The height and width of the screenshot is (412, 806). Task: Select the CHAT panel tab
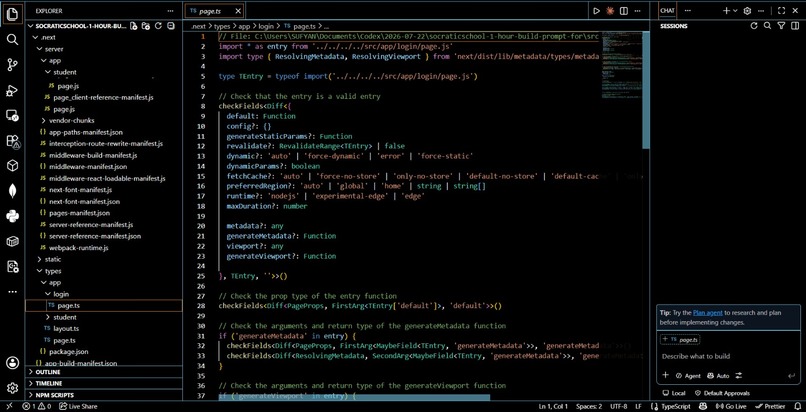tap(667, 10)
